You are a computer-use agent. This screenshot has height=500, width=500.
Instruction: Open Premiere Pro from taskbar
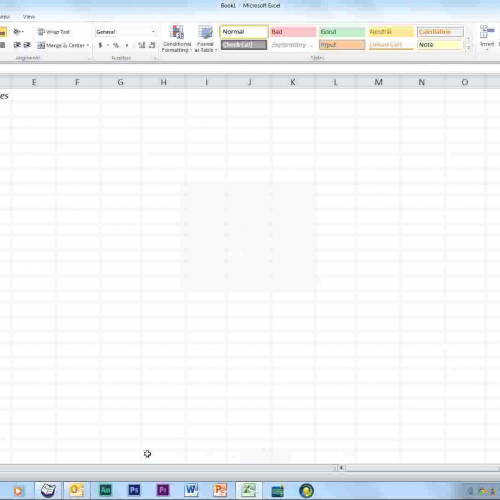click(163, 490)
